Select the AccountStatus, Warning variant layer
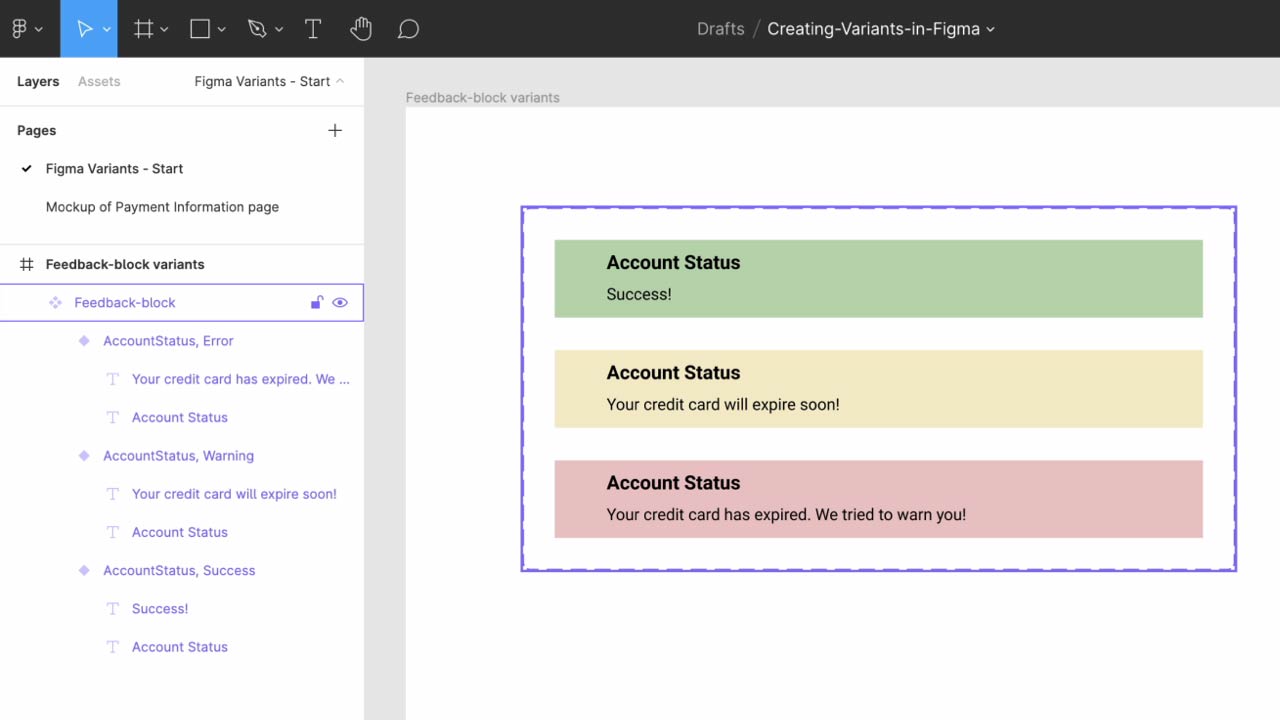 pyautogui.click(x=178, y=455)
